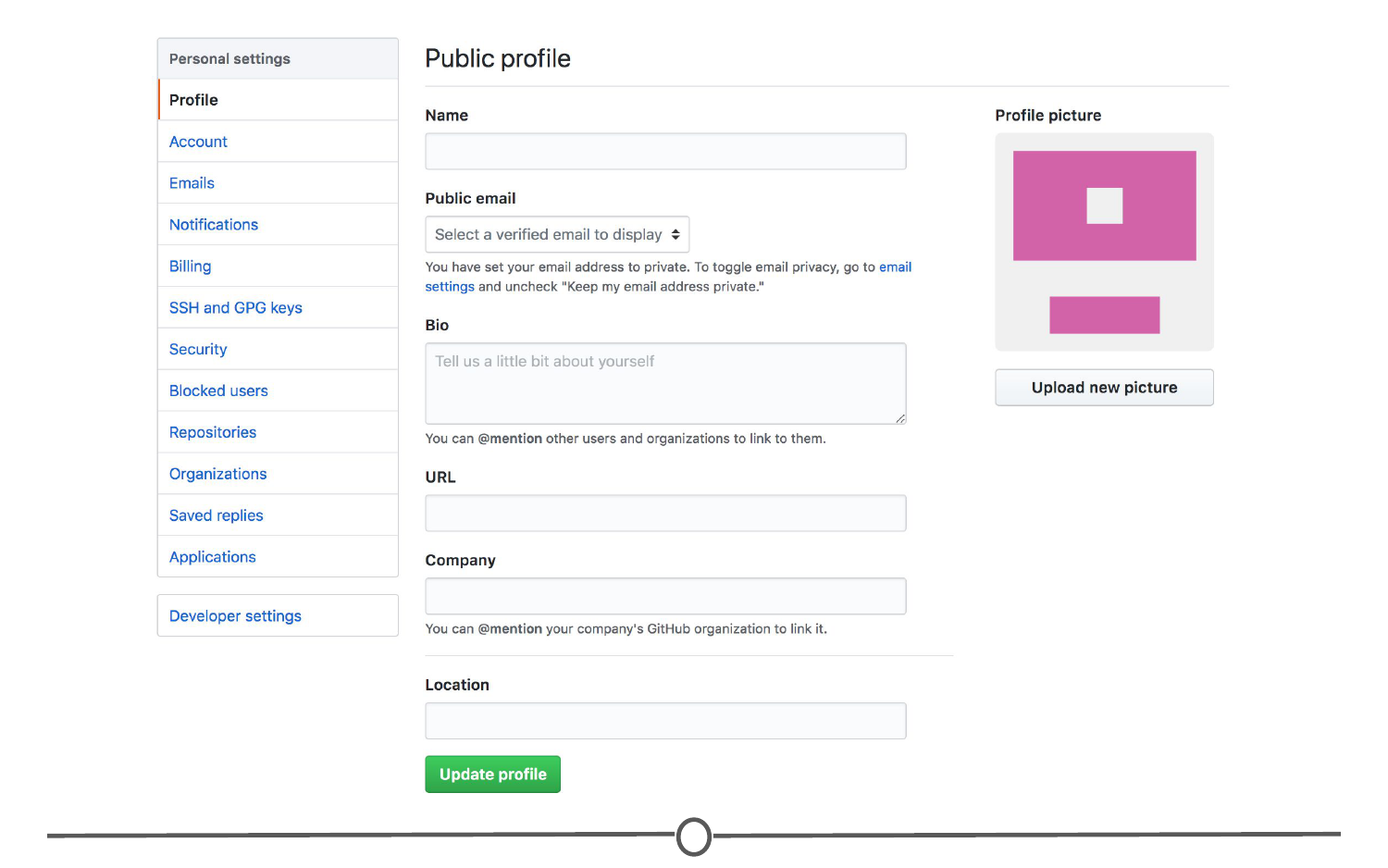Screen dimensions: 1388x868
Task: Click the profile picture avatar image
Action: [1104, 242]
